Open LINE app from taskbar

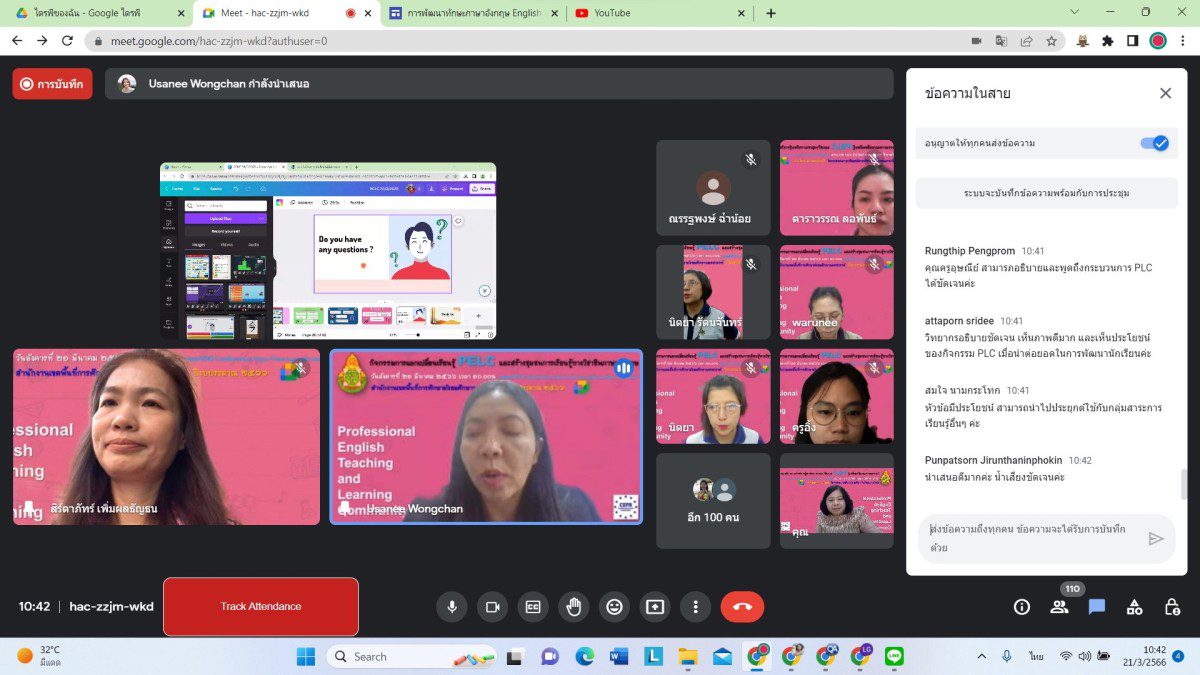pos(894,656)
